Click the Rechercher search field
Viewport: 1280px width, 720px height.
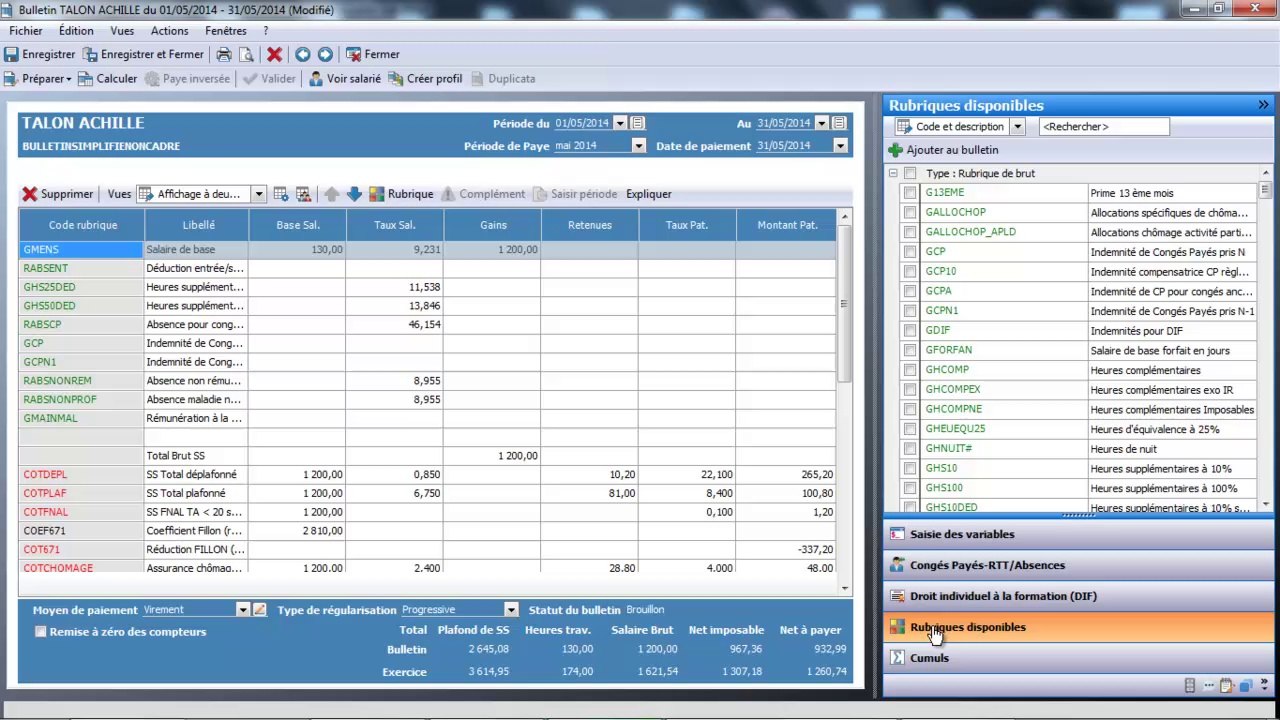point(1104,127)
